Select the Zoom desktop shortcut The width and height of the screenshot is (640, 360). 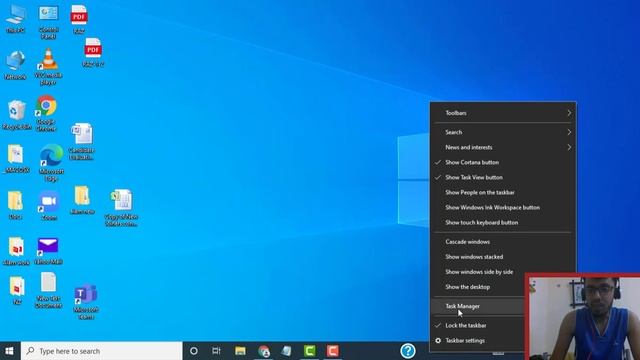click(x=49, y=206)
